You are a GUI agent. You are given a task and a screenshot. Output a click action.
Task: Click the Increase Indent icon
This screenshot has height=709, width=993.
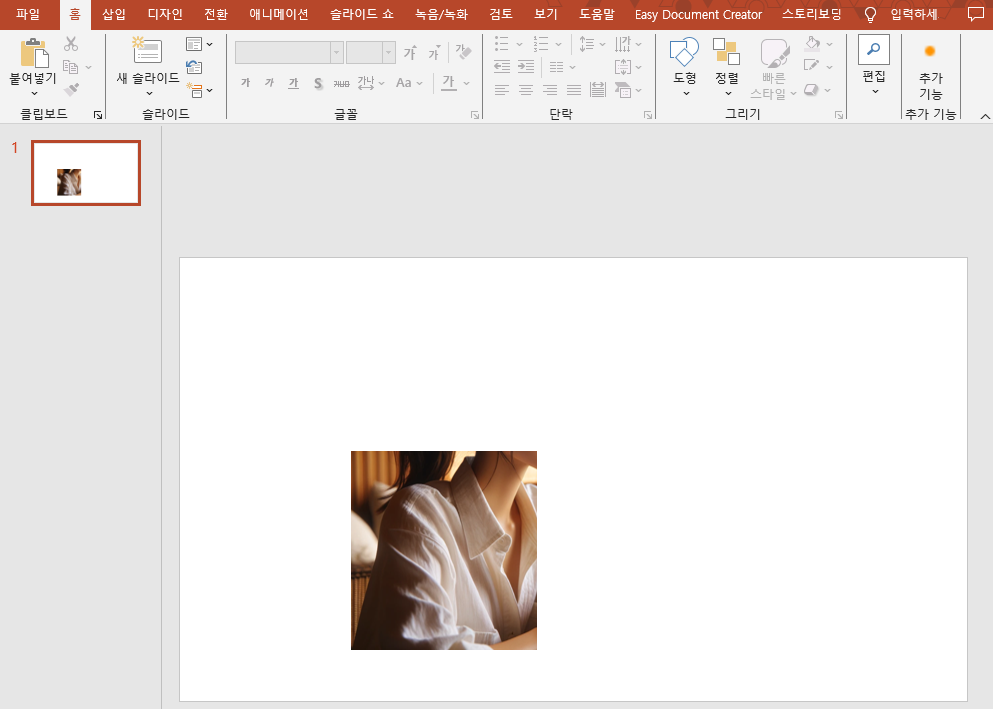(526, 66)
